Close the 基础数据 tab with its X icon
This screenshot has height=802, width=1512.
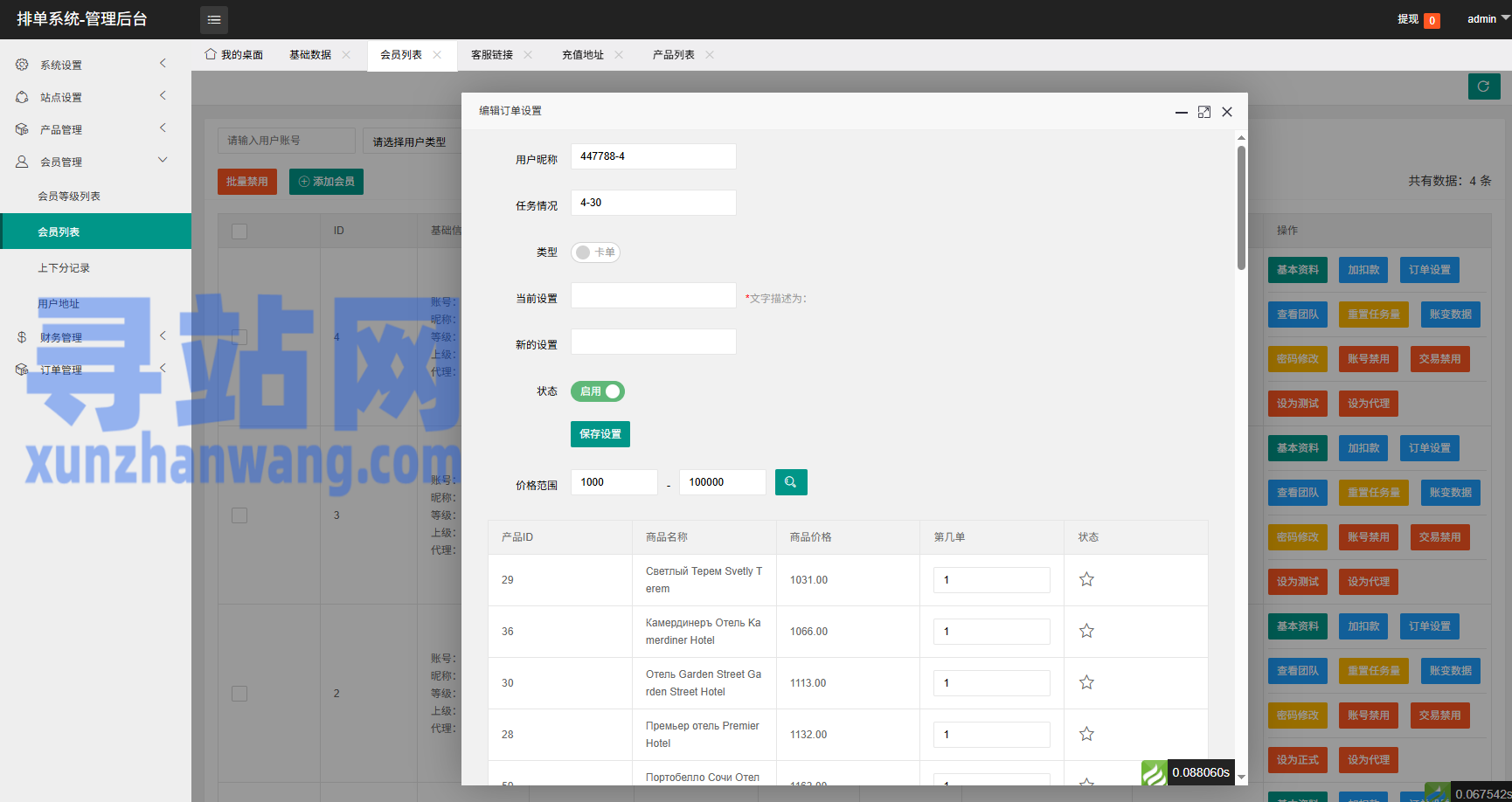click(346, 55)
